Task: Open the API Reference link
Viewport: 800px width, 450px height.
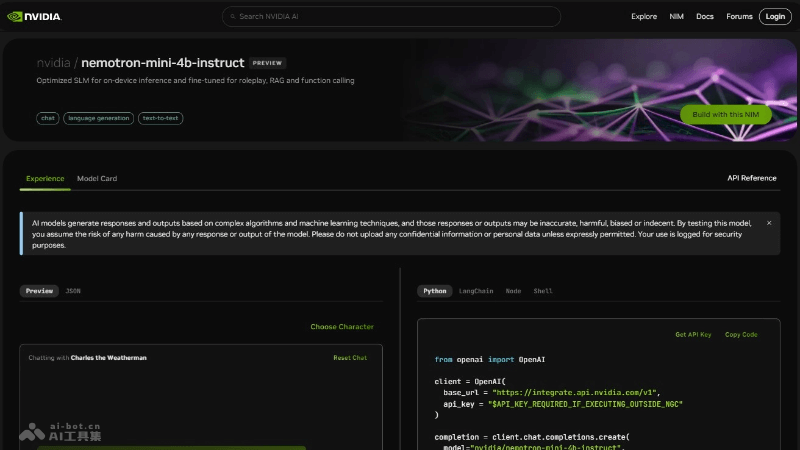Action: point(751,178)
